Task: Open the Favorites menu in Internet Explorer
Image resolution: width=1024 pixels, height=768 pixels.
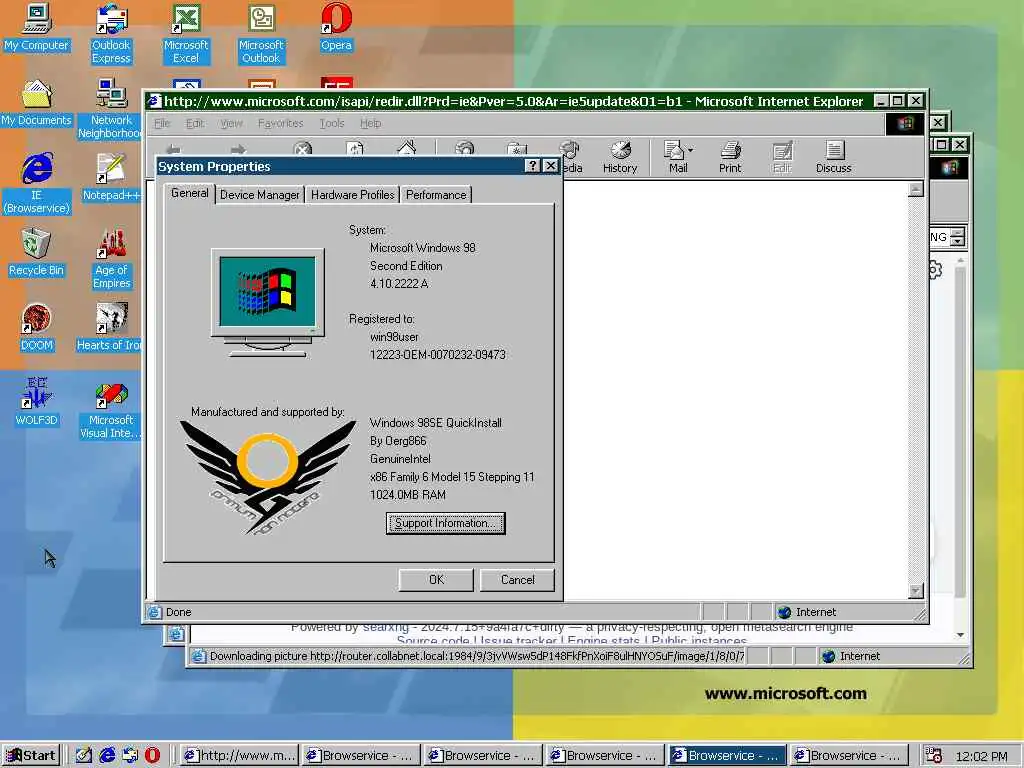Action: pos(280,123)
